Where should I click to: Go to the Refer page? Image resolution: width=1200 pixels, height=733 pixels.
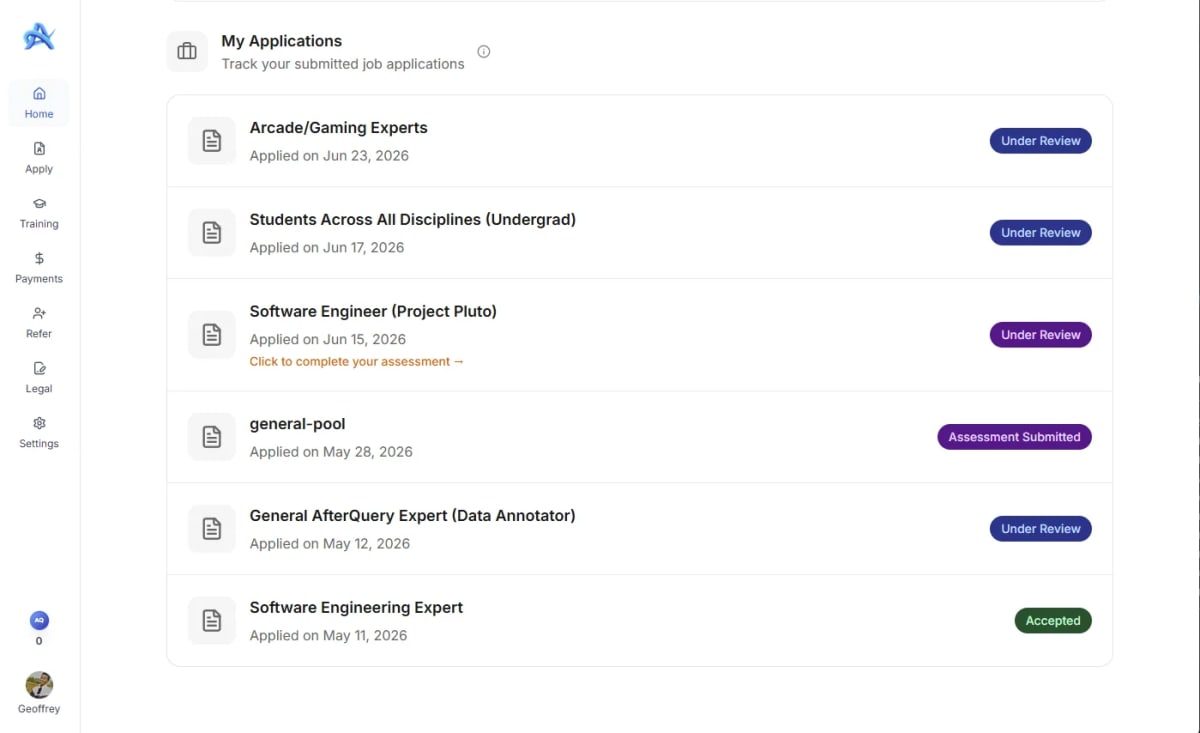pos(39,322)
